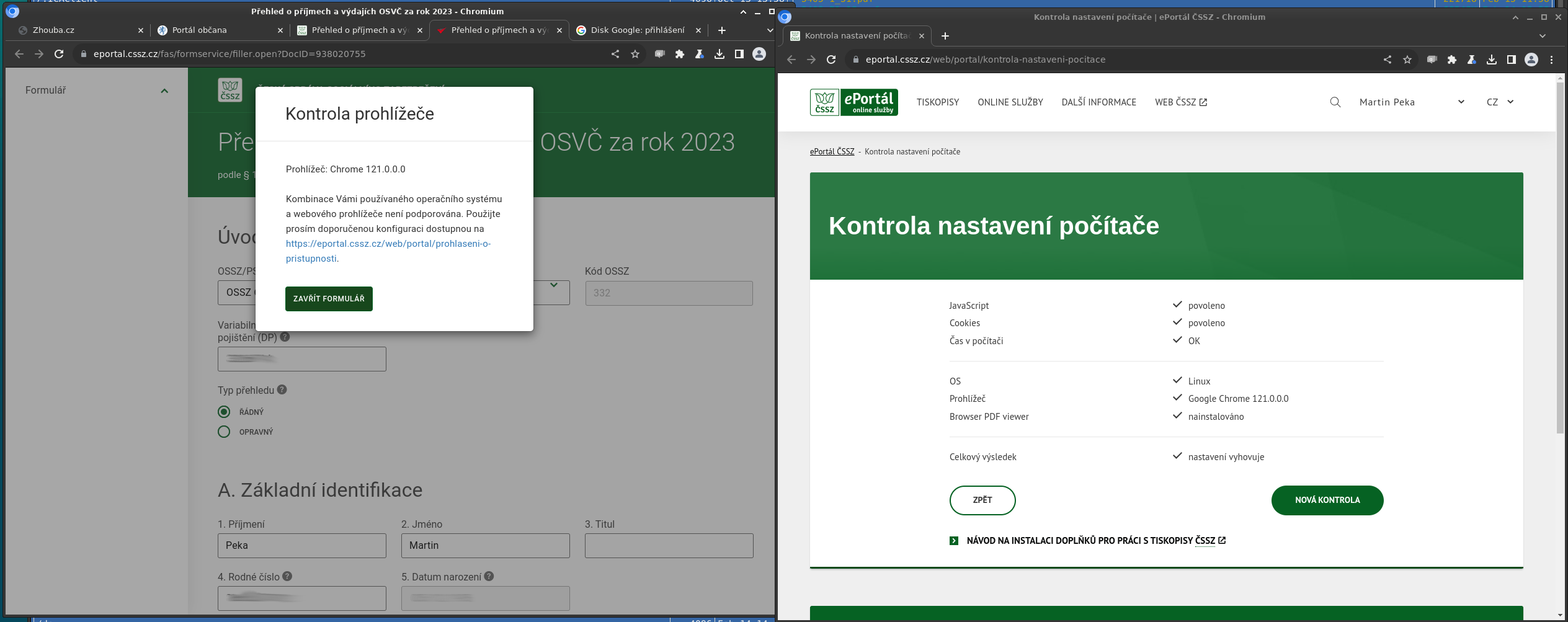Select the OPRAVNÝ radio button
This screenshot has width=1568, height=622.
click(224, 432)
